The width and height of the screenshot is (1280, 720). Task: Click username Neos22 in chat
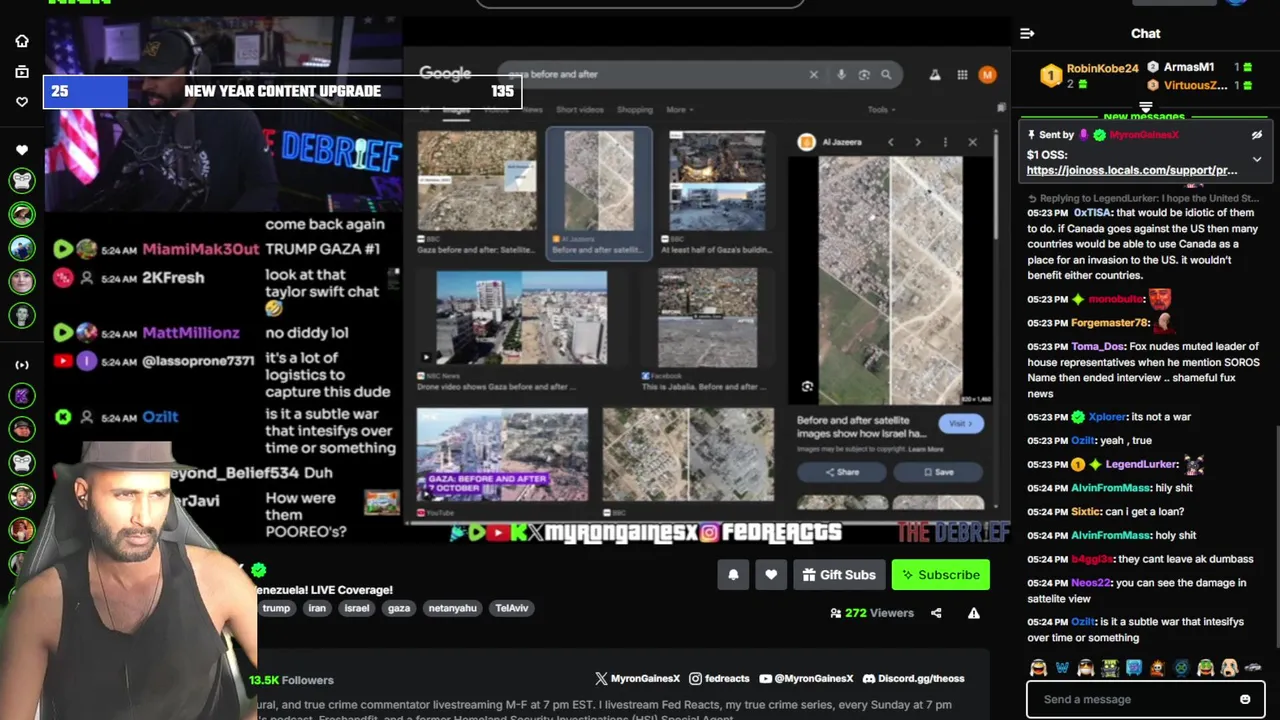point(1090,583)
